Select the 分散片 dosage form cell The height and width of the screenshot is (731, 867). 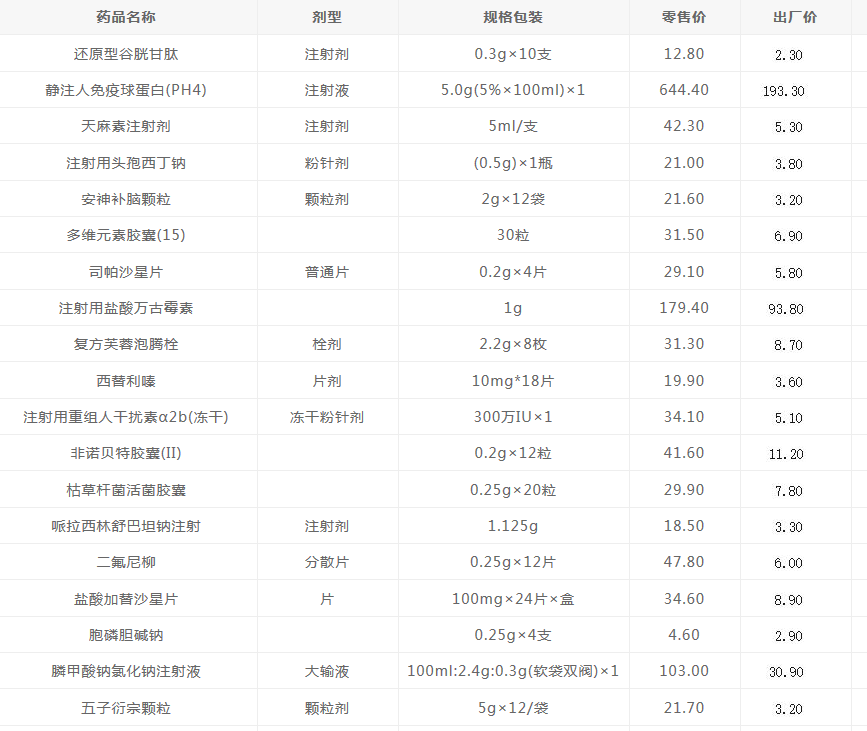point(327,562)
